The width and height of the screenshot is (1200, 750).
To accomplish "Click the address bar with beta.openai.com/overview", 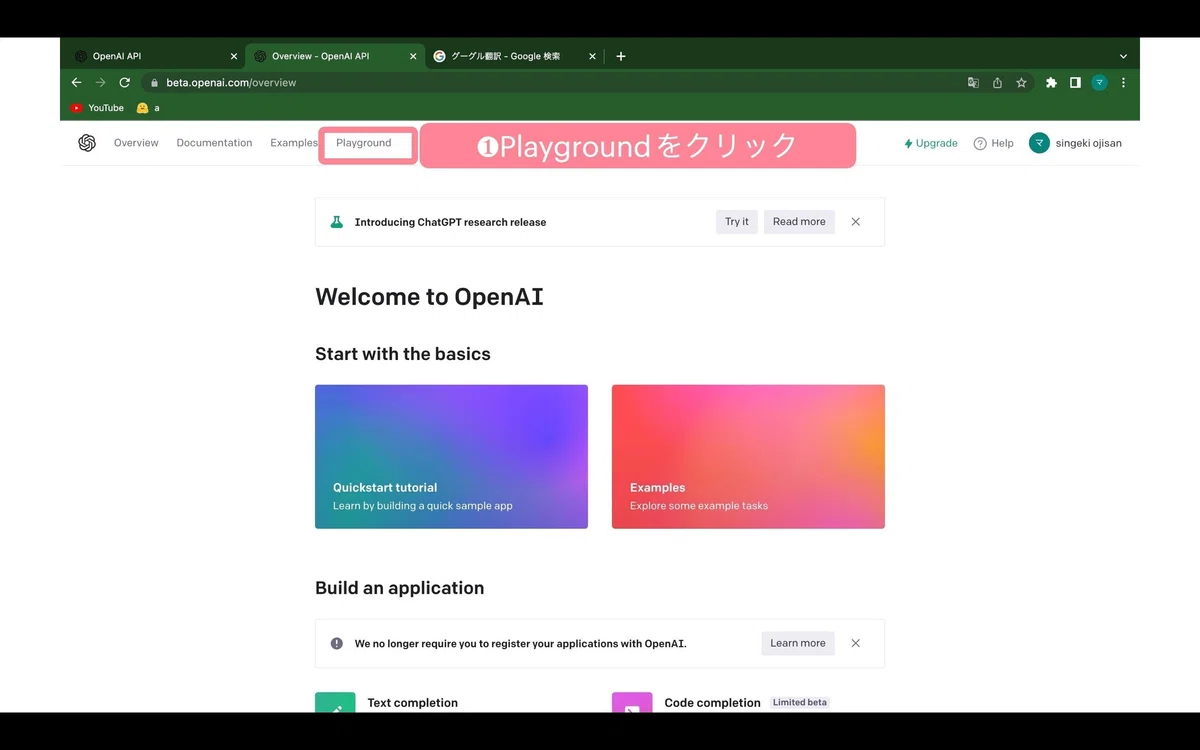I will pyautogui.click(x=587, y=83).
